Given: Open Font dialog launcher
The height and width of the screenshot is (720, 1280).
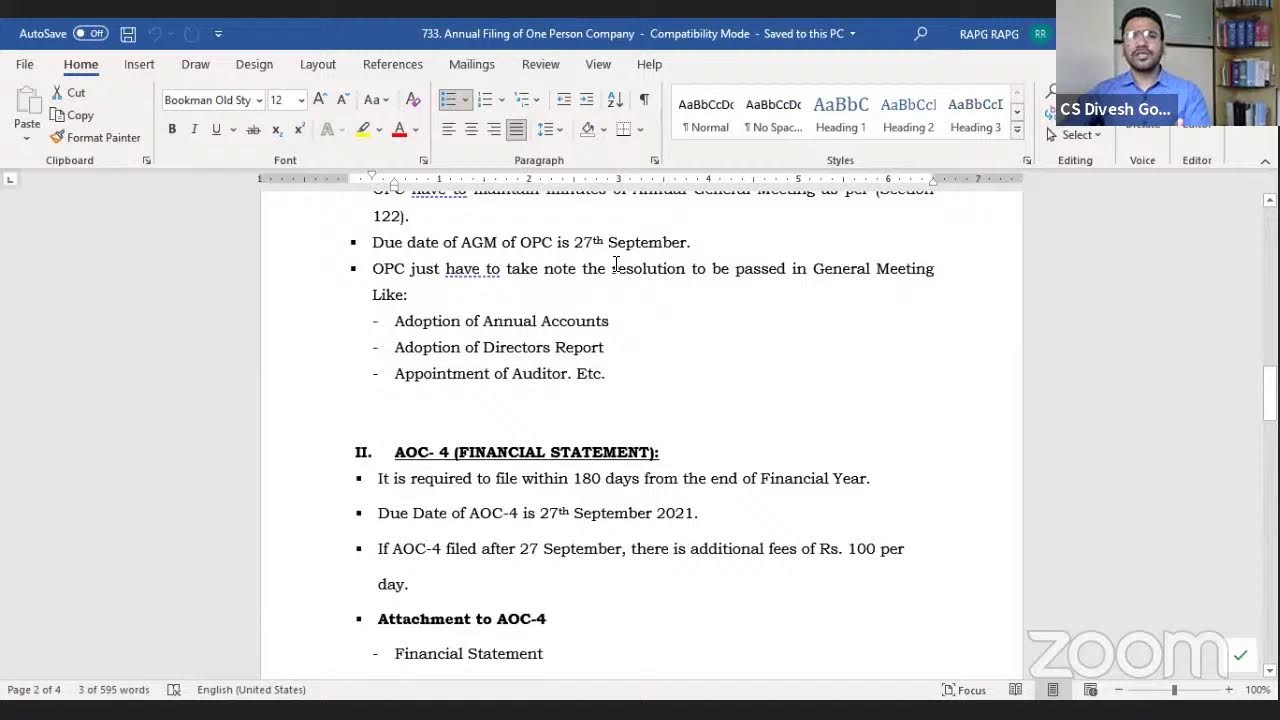Looking at the screenshot, I should (424, 160).
